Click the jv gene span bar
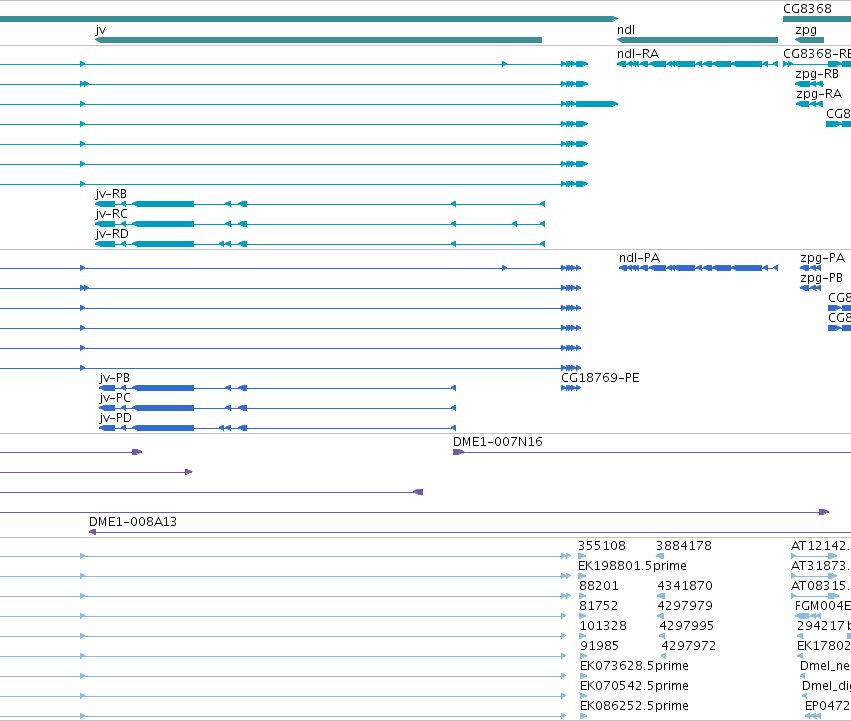 (x=319, y=40)
